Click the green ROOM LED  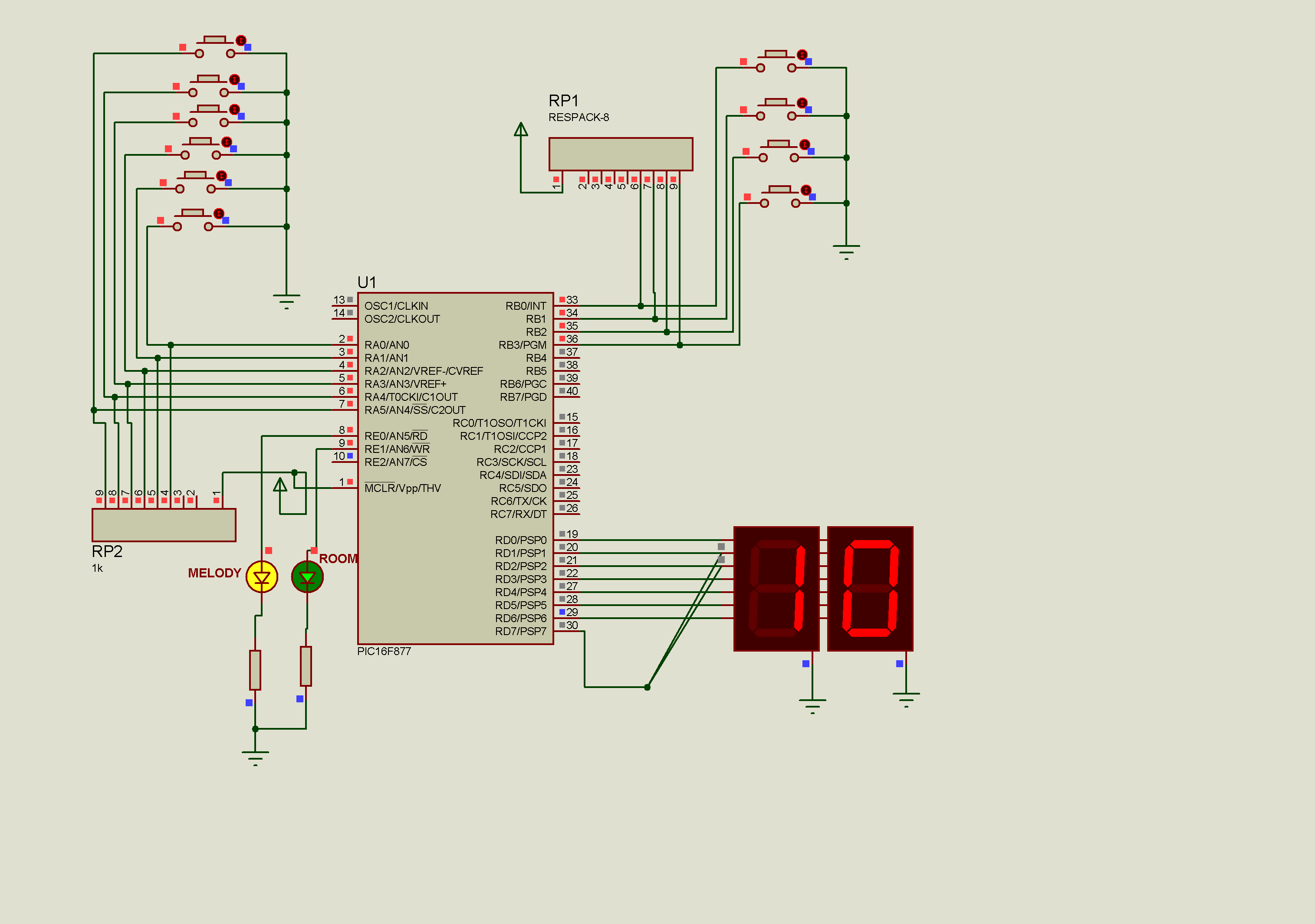coord(307,577)
